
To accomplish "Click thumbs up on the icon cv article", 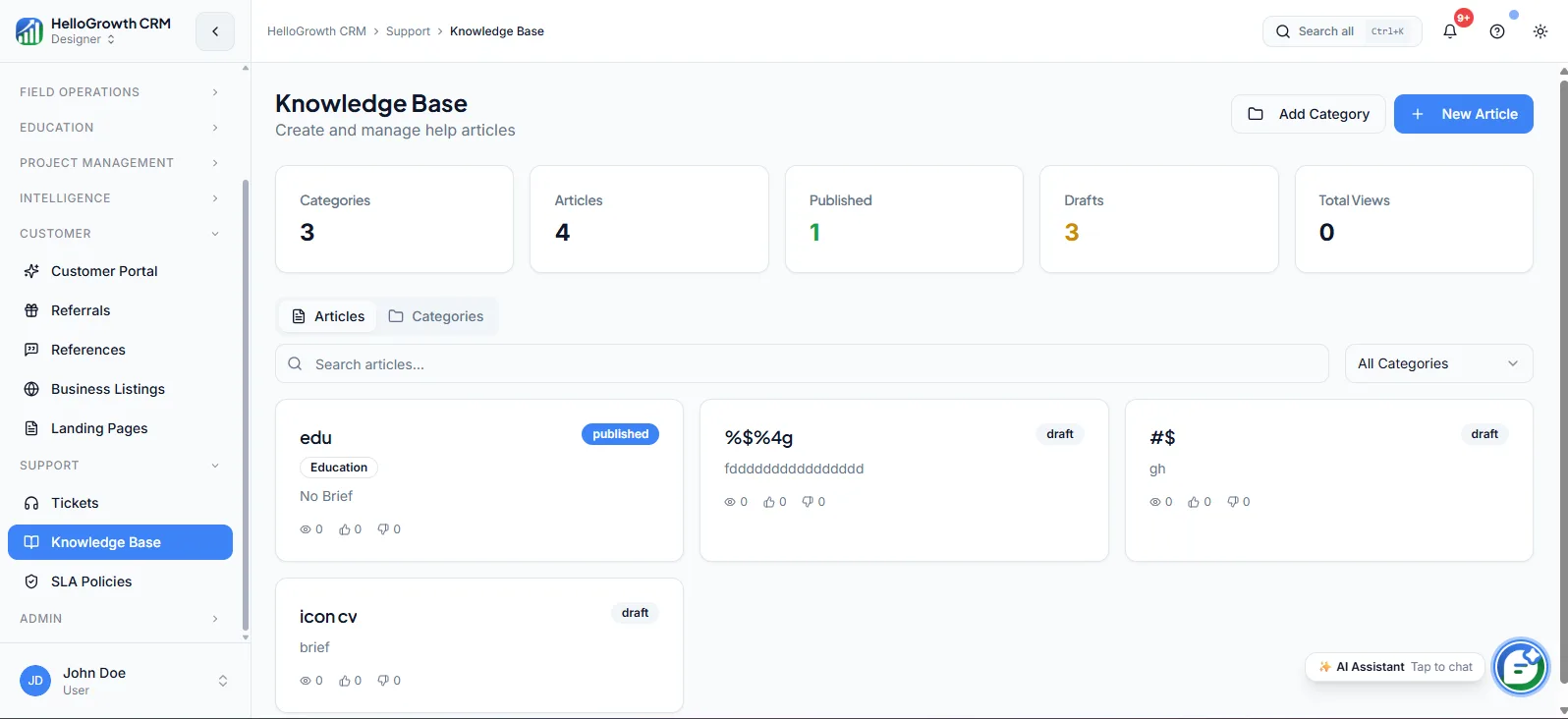I will point(345,681).
